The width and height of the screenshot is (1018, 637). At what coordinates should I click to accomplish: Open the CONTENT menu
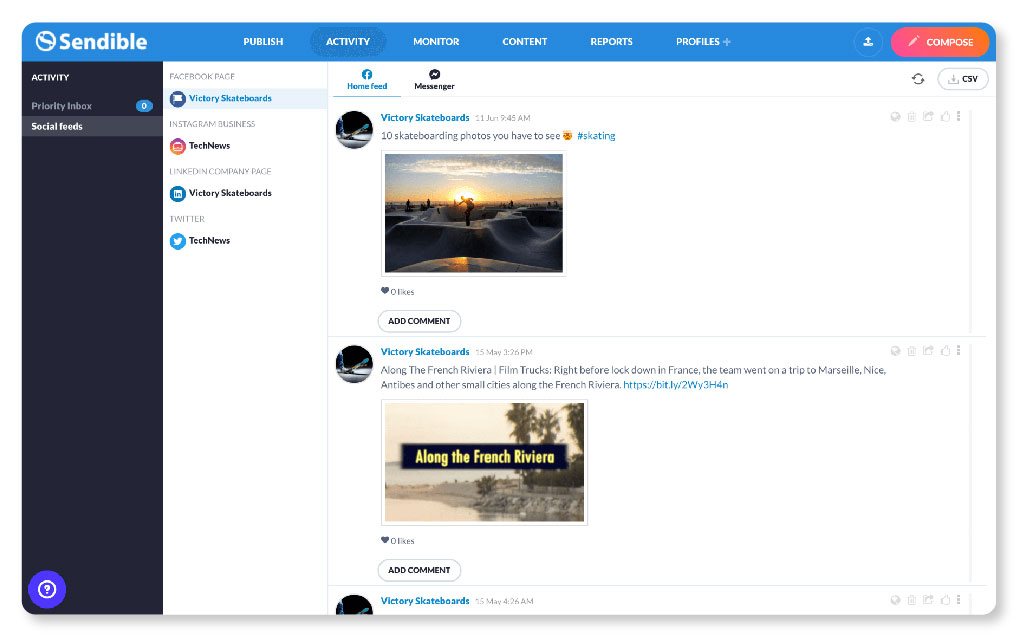click(525, 42)
